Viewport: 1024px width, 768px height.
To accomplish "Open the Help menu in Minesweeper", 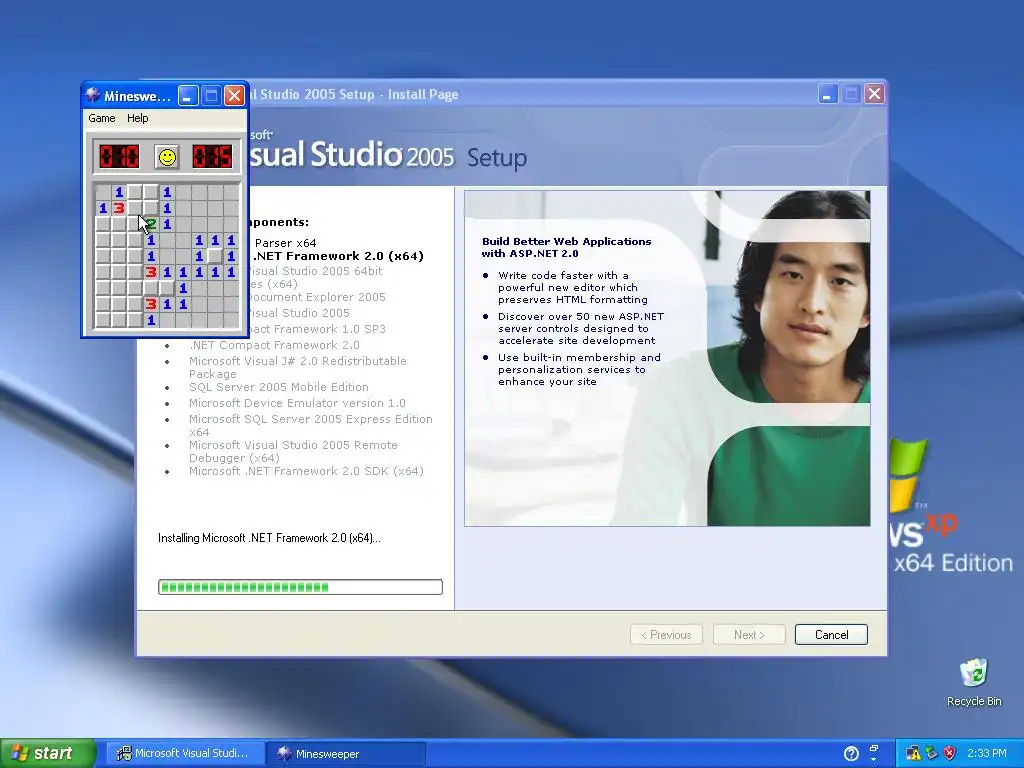I will point(137,118).
